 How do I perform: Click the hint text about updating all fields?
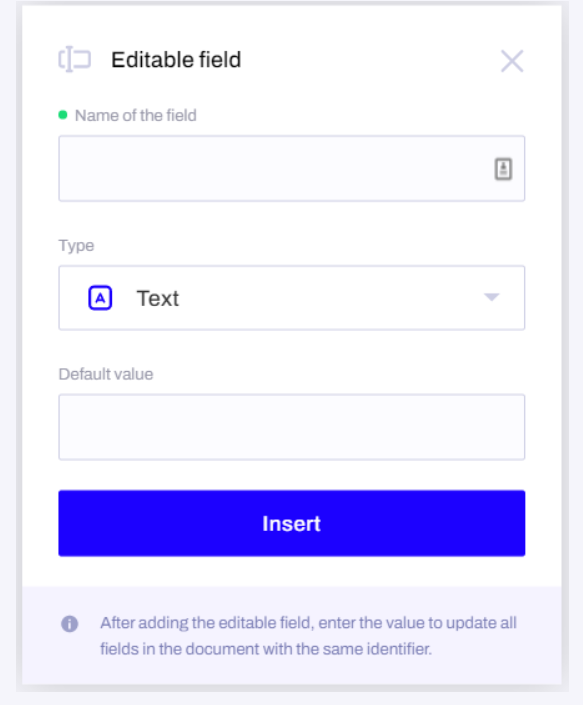pos(308,636)
